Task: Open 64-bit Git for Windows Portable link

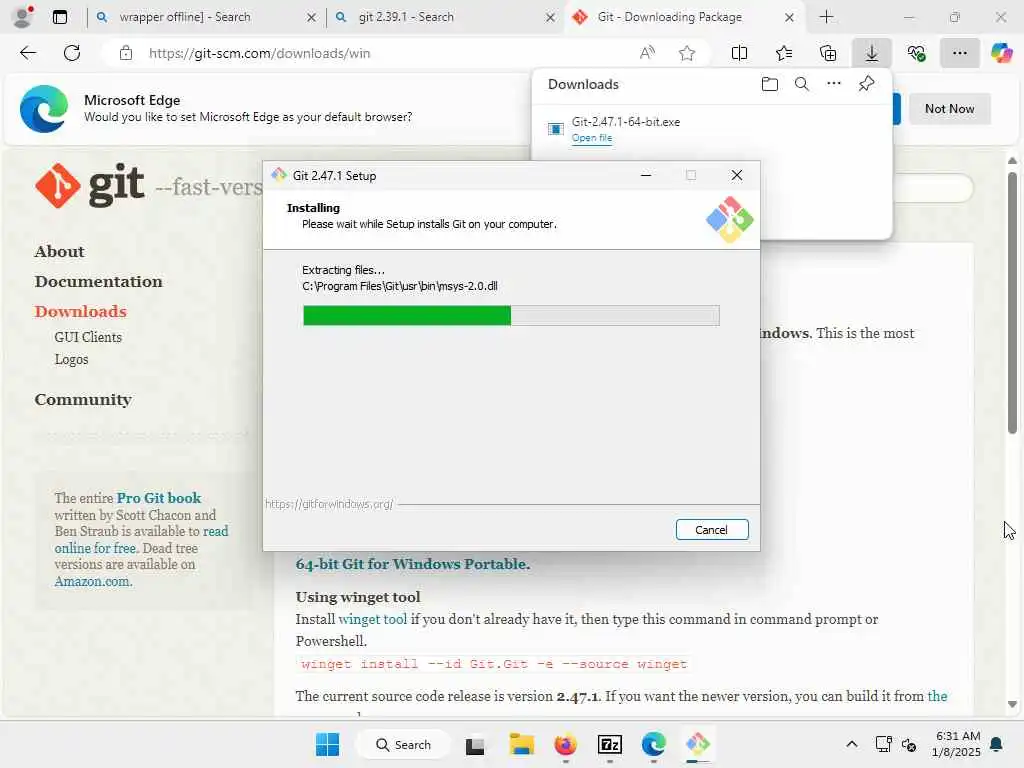Action: 413,564
